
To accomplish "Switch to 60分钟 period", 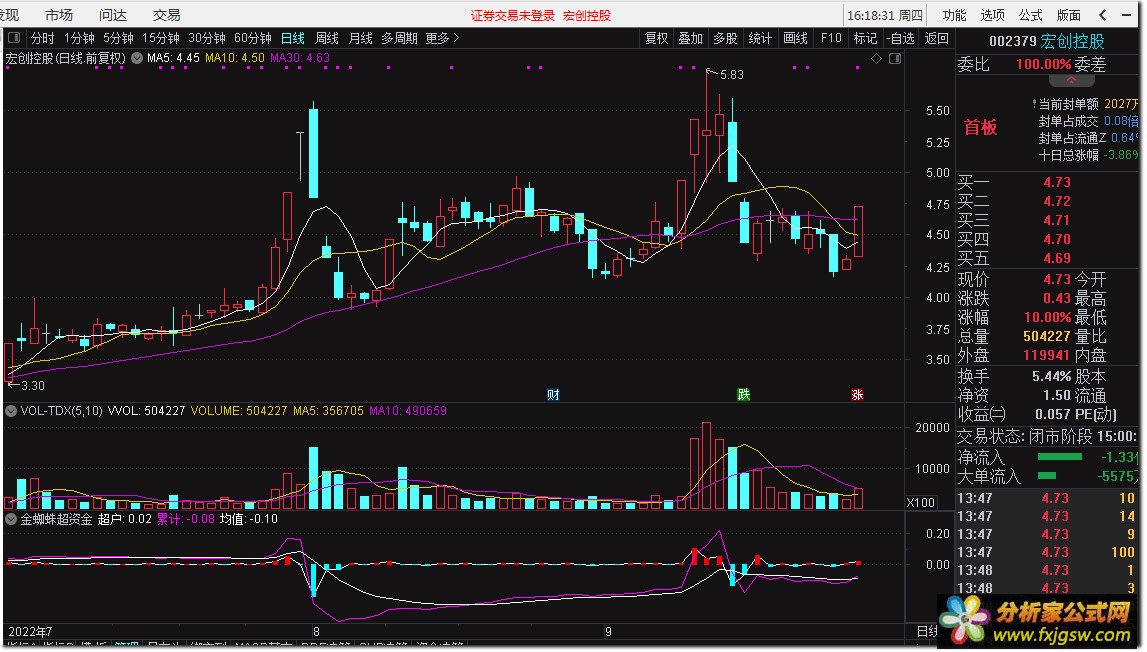I will point(252,37).
